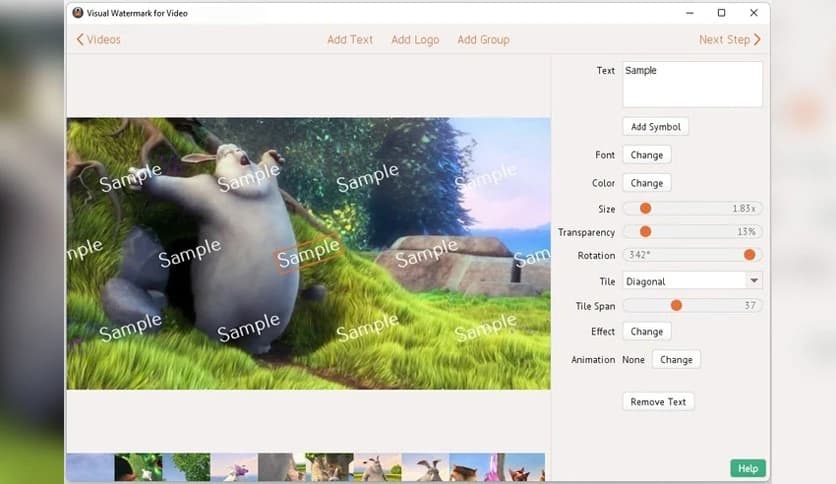Screen dimensions: 836x484
Task: Open Help
Action: (x=747, y=468)
